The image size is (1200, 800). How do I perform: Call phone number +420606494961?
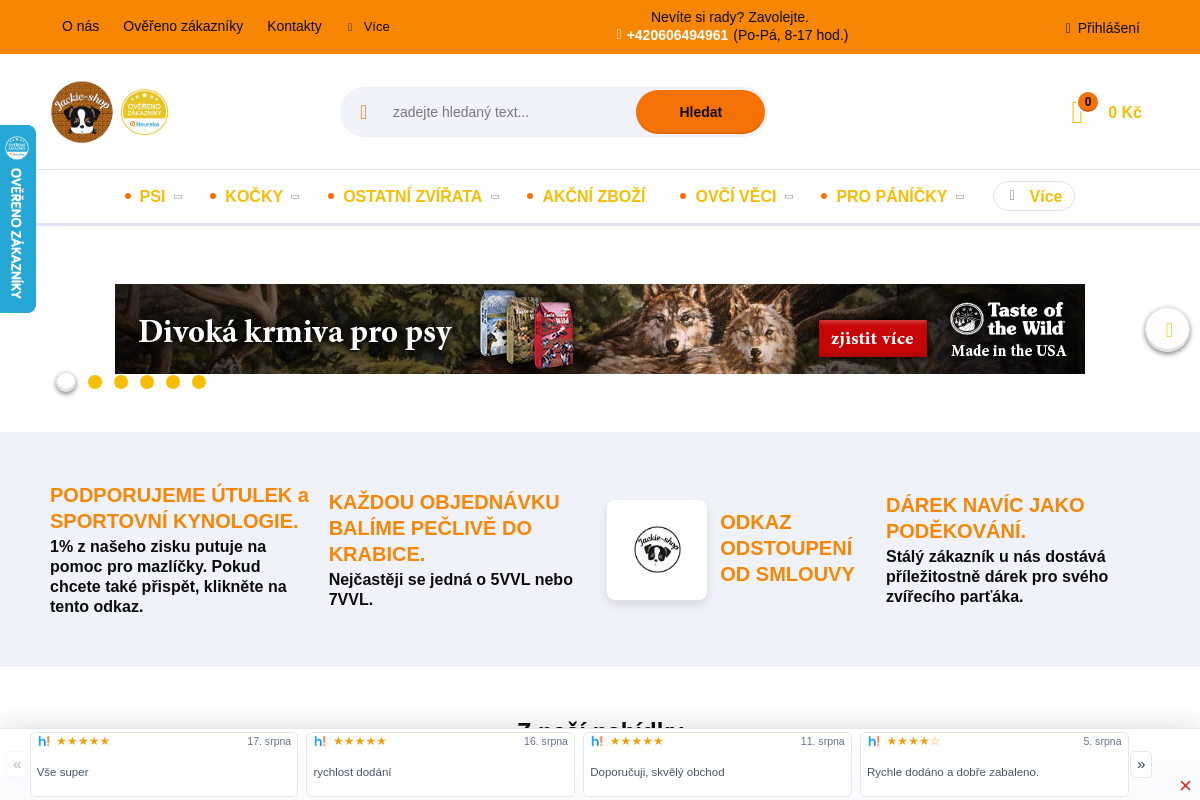click(677, 35)
